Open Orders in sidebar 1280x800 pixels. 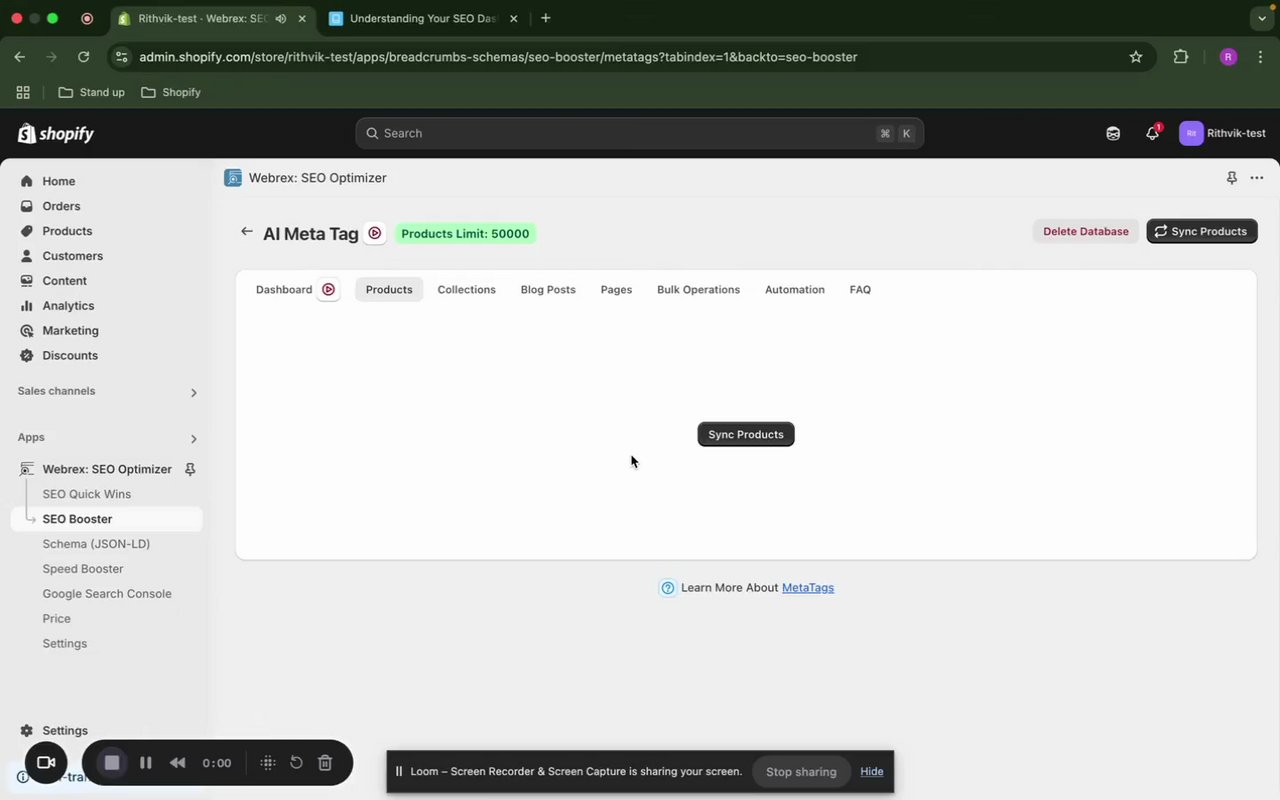pos(61,206)
